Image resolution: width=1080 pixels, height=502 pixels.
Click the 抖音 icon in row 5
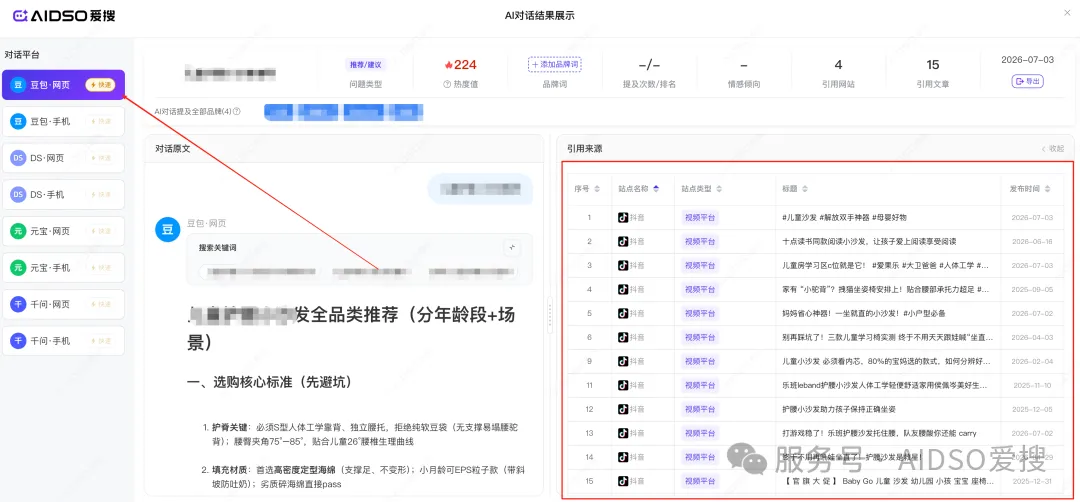(623, 313)
